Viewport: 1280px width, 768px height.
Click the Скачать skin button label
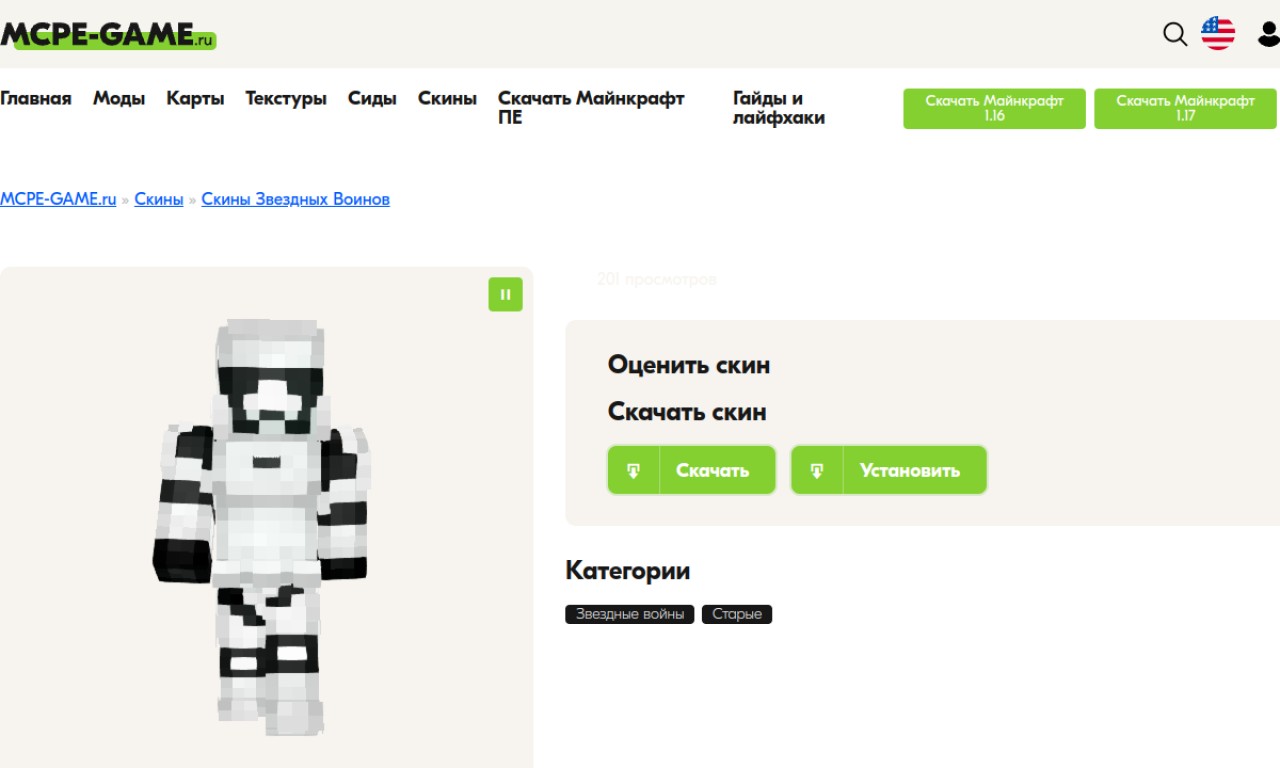[x=712, y=470]
